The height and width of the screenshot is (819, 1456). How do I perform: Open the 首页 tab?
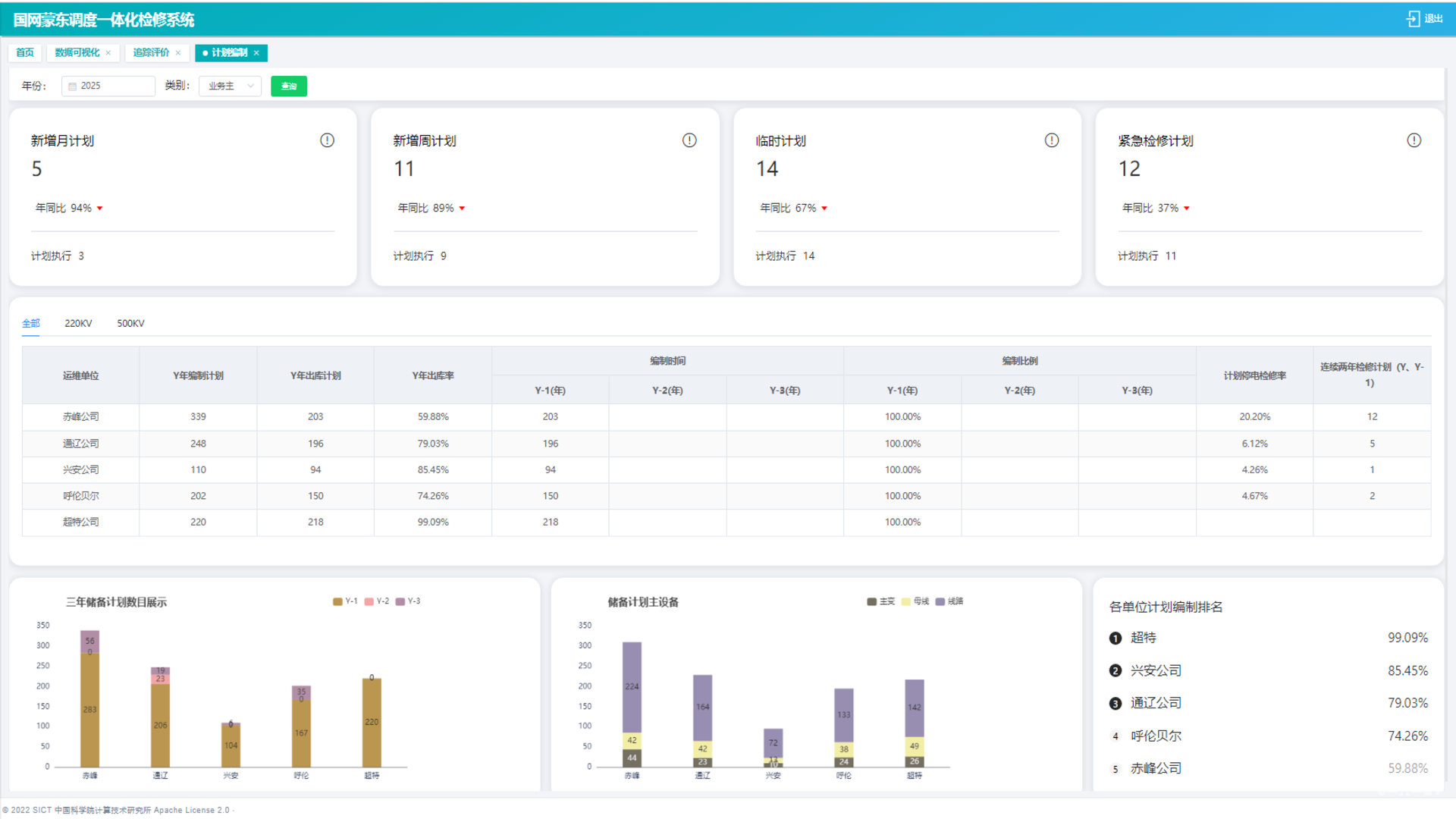pyautogui.click(x=25, y=53)
